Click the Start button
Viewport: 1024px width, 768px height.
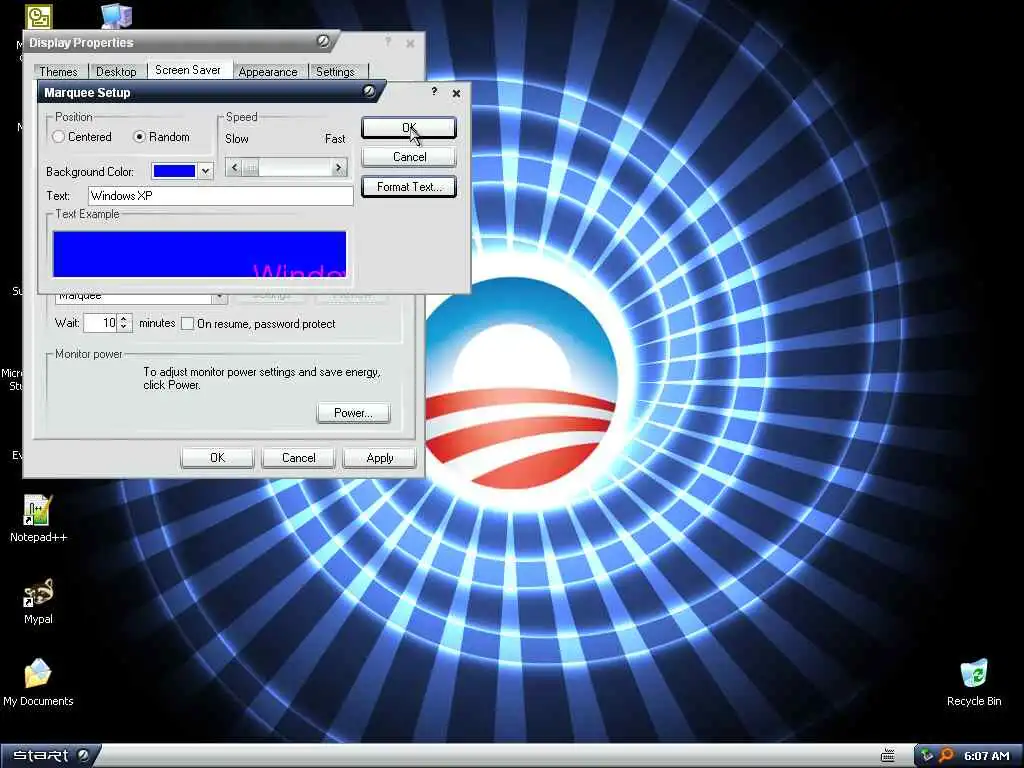click(x=50, y=756)
